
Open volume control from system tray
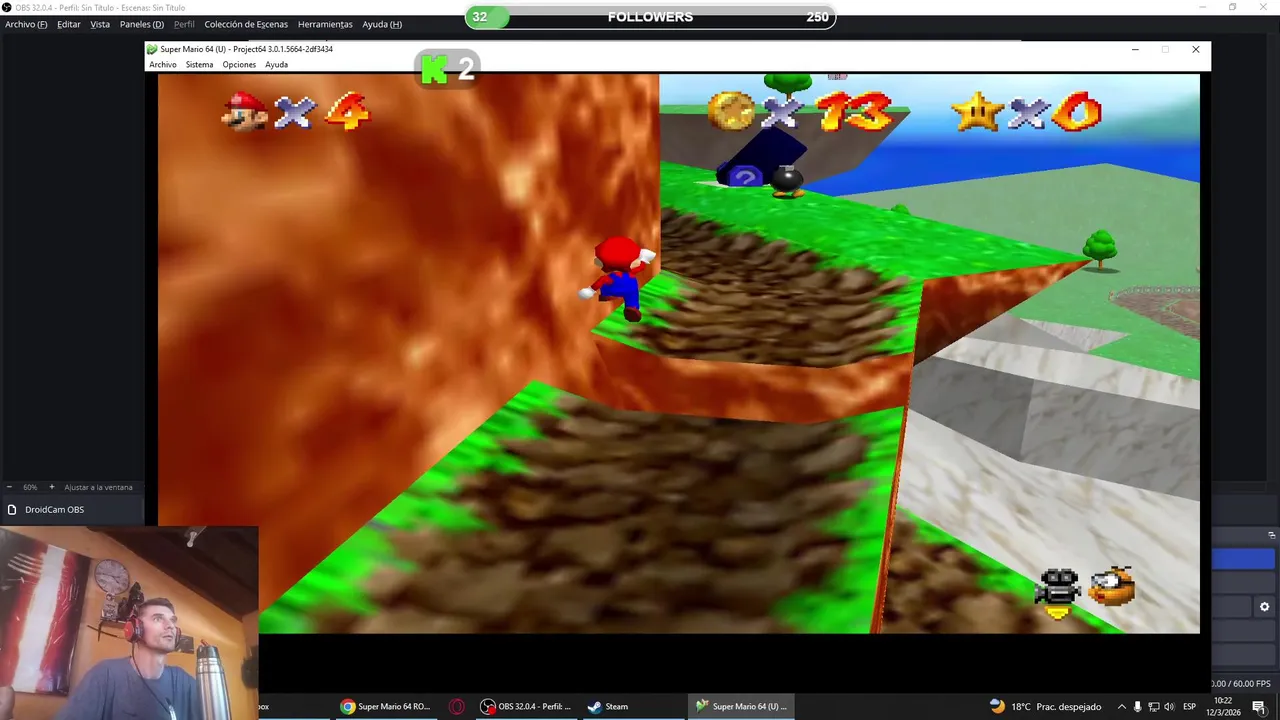click(x=1170, y=706)
